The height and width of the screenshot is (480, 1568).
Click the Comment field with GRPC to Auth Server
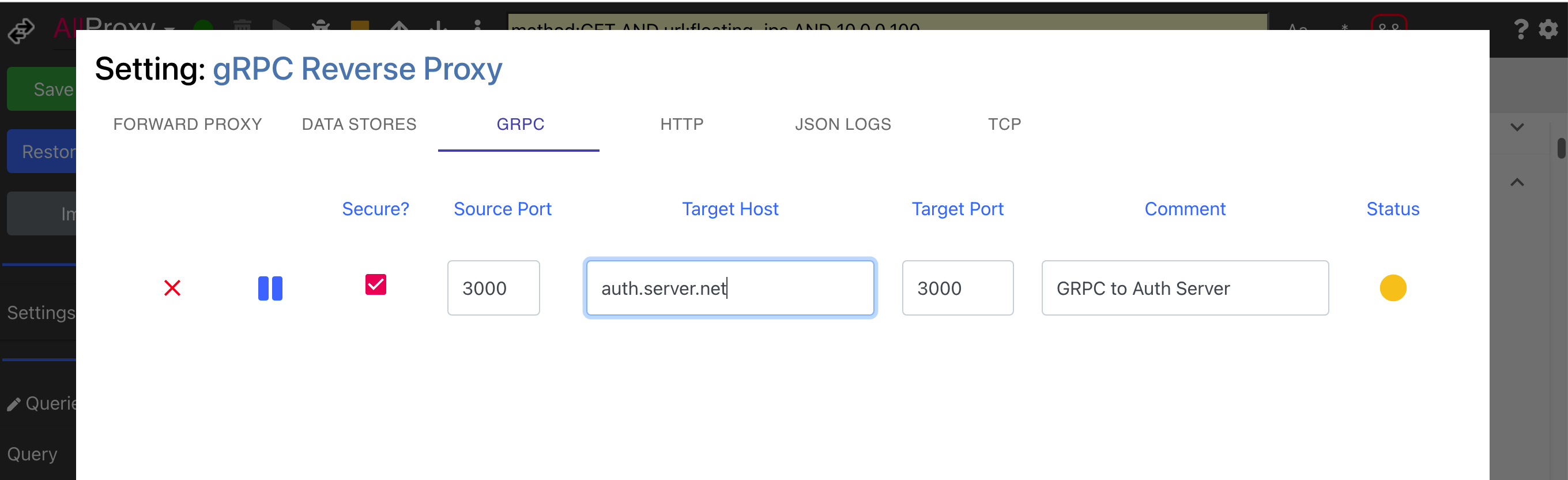click(1185, 288)
